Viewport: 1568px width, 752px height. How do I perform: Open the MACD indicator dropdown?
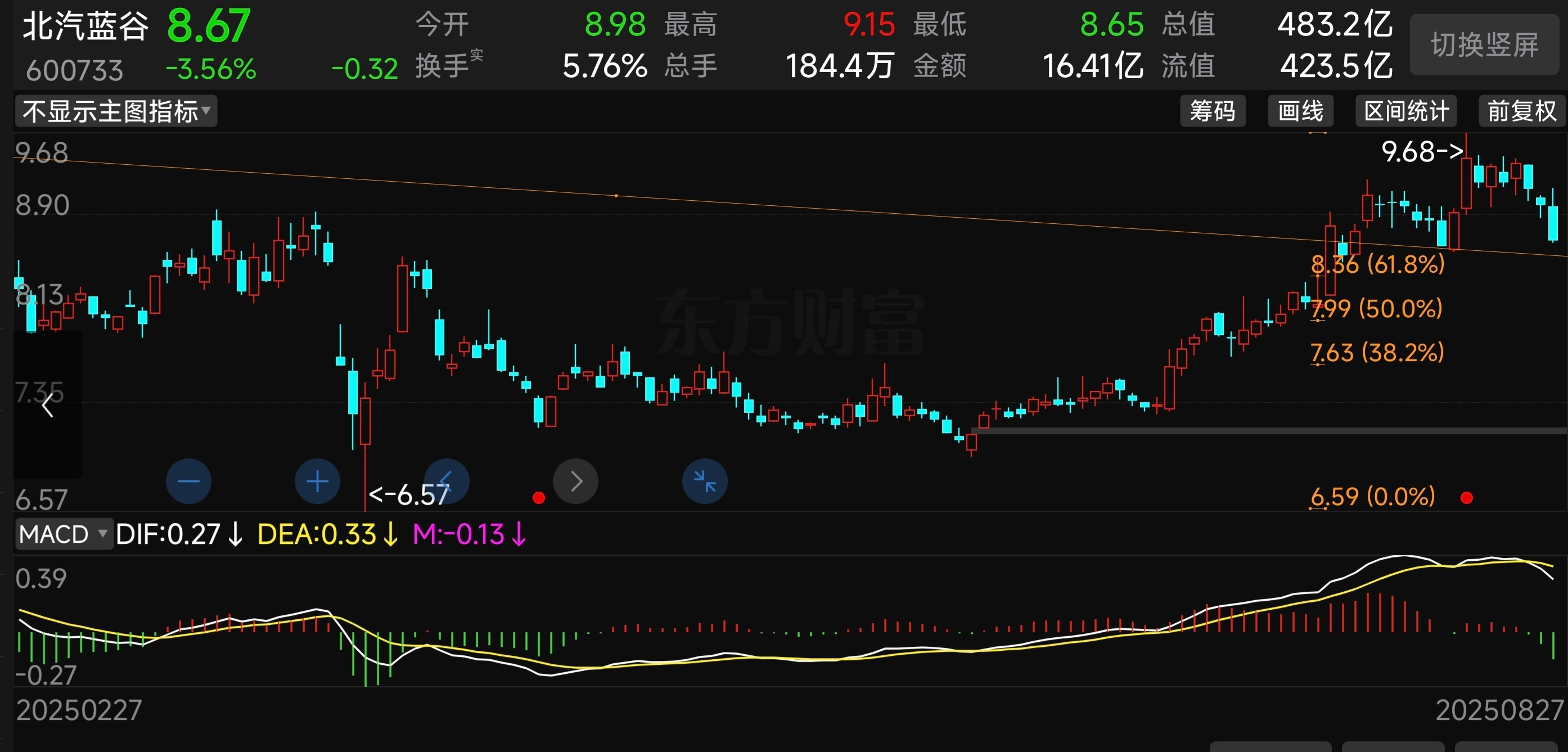click(64, 534)
